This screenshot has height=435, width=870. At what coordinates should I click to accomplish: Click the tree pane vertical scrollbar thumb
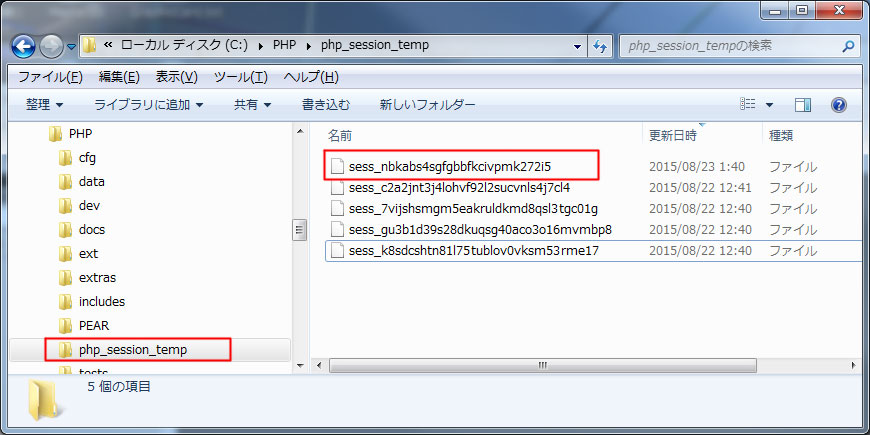[x=300, y=229]
